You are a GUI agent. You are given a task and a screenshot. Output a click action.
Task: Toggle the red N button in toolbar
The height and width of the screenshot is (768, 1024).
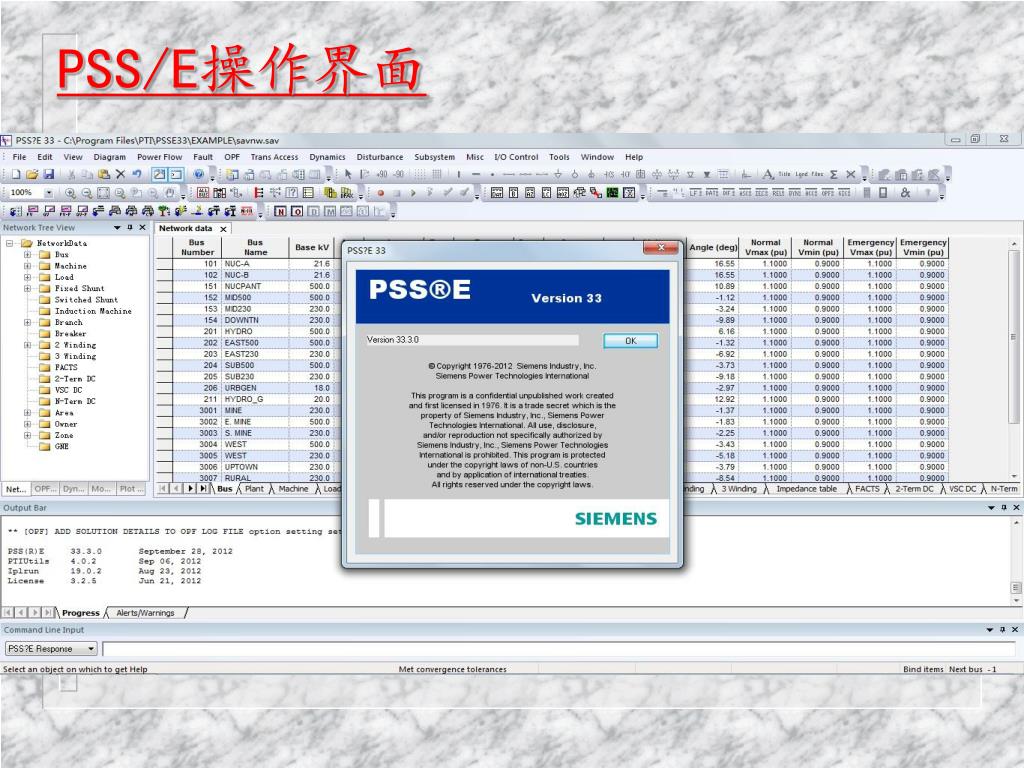click(x=280, y=211)
